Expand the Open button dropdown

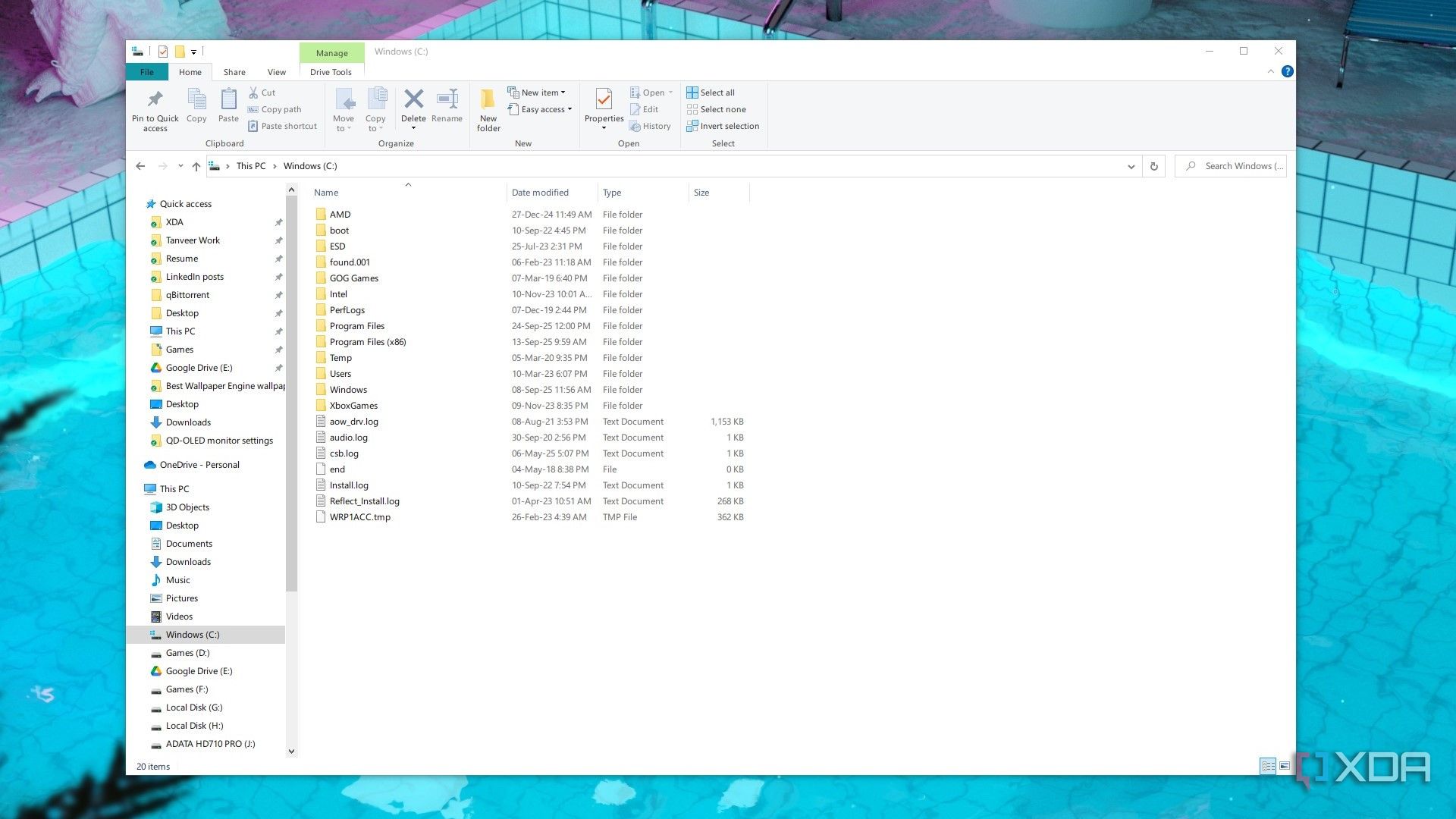pyautogui.click(x=671, y=93)
